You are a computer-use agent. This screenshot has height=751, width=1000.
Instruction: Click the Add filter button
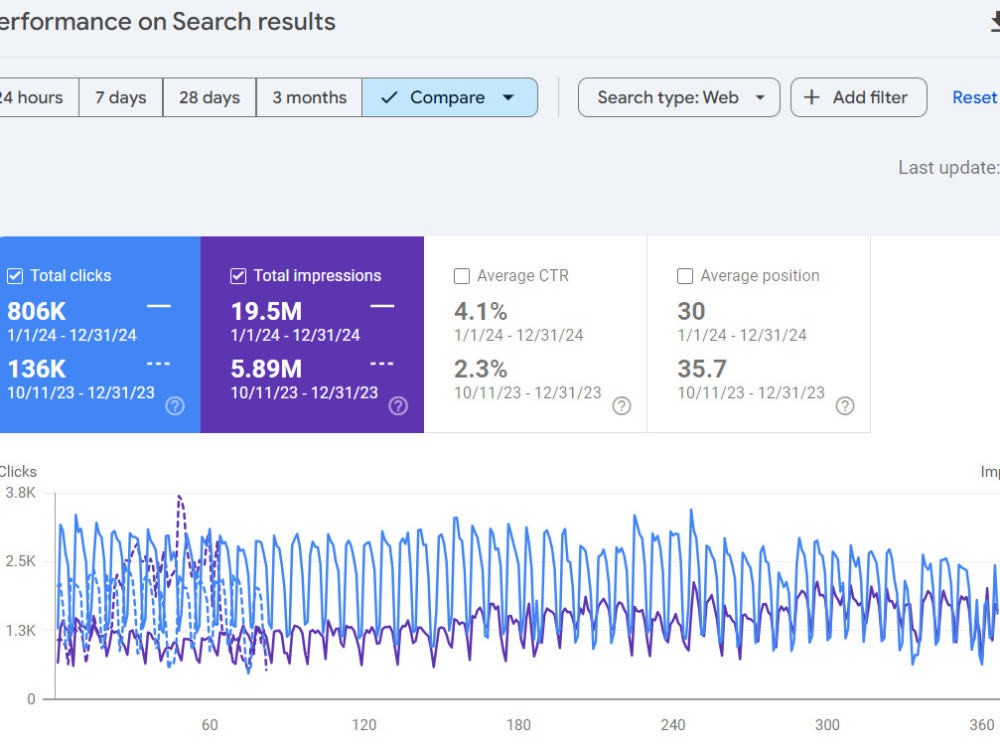(858, 98)
